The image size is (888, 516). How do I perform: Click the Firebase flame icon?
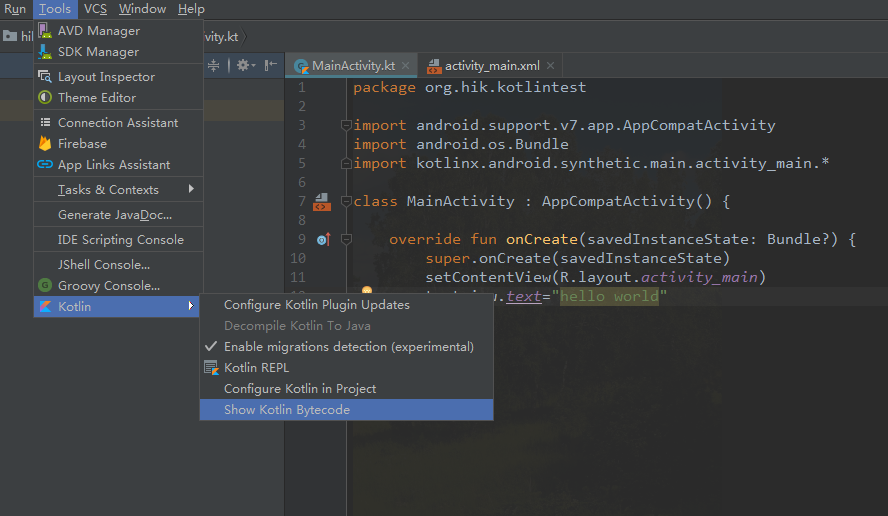(45, 143)
